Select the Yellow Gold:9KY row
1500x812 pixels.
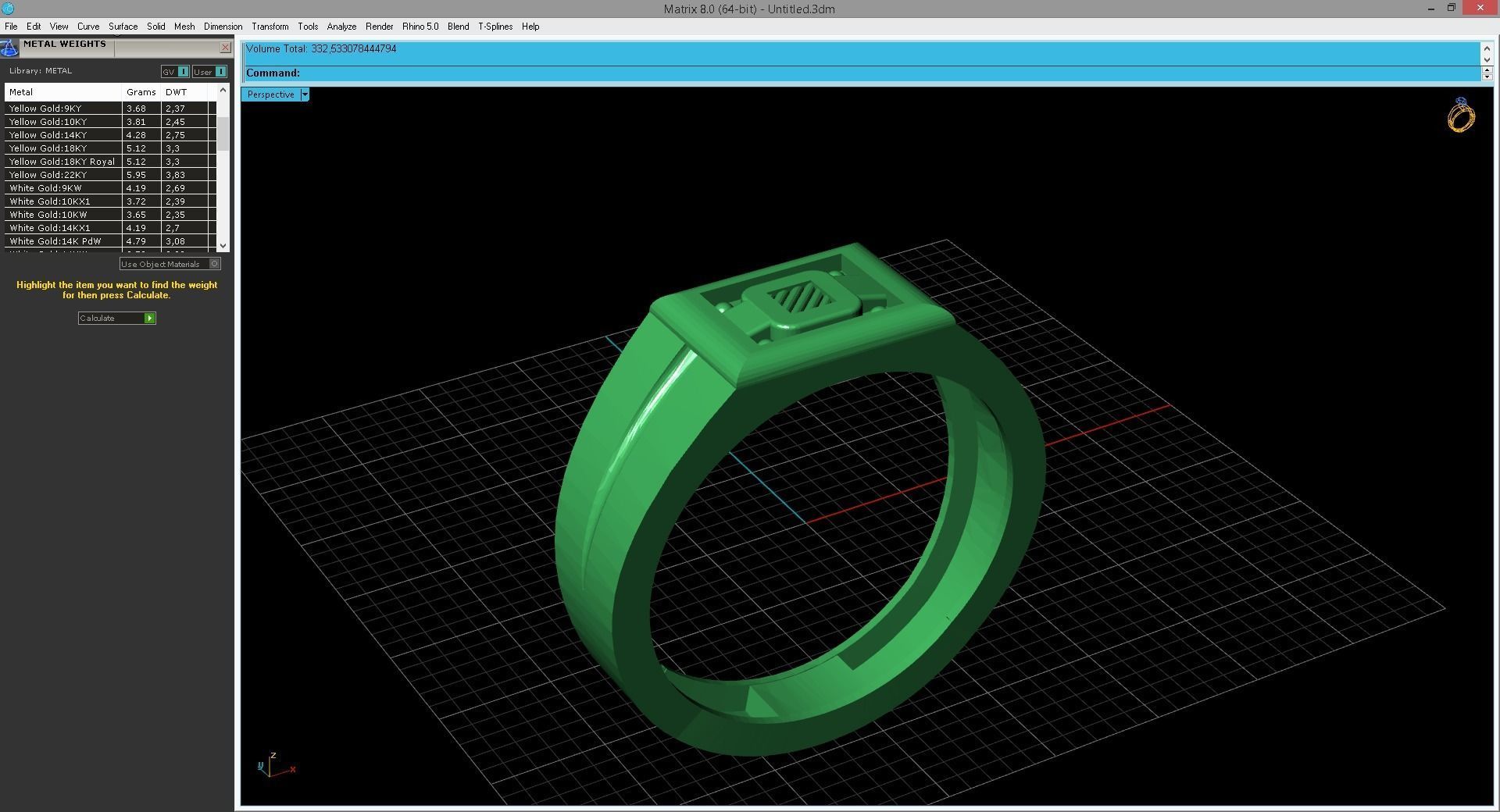110,109
